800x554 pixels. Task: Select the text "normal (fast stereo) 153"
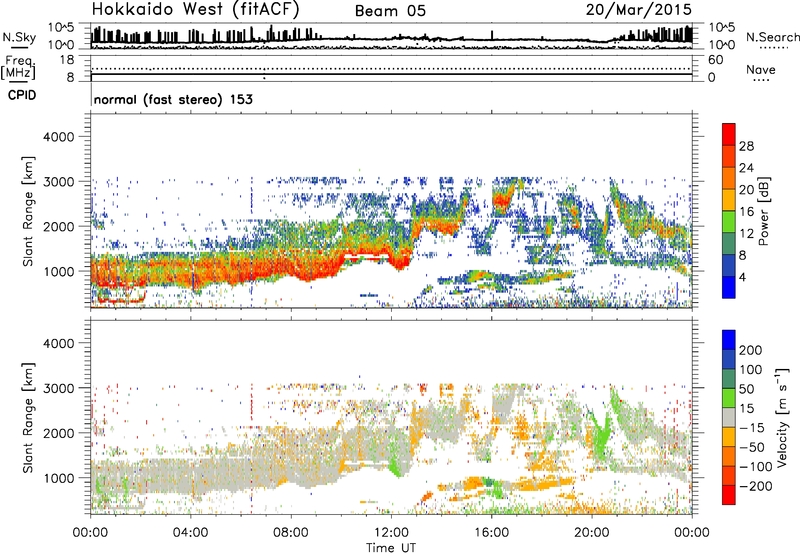(x=173, y=99)
